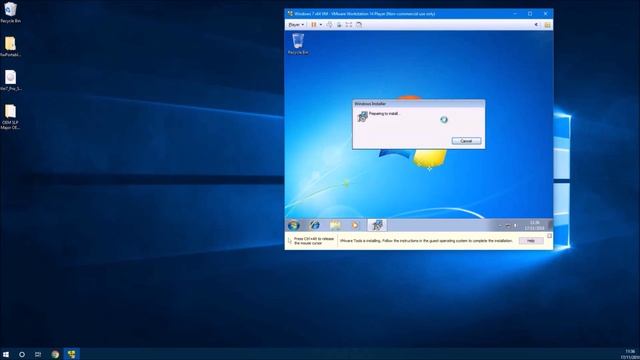Viewport: 640px width, 360px height.
Task: Click the Unity mode toolbar icon
Action: point(359,25)
